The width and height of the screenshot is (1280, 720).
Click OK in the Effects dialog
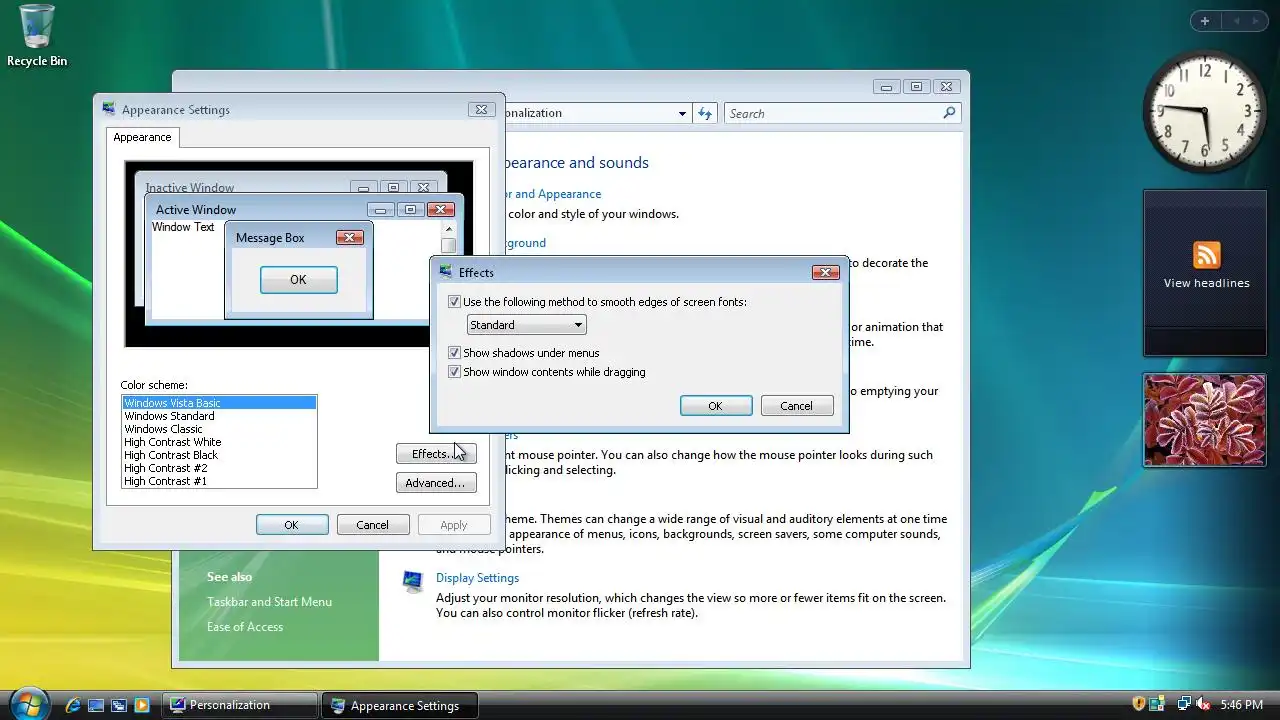pos(715,406)
